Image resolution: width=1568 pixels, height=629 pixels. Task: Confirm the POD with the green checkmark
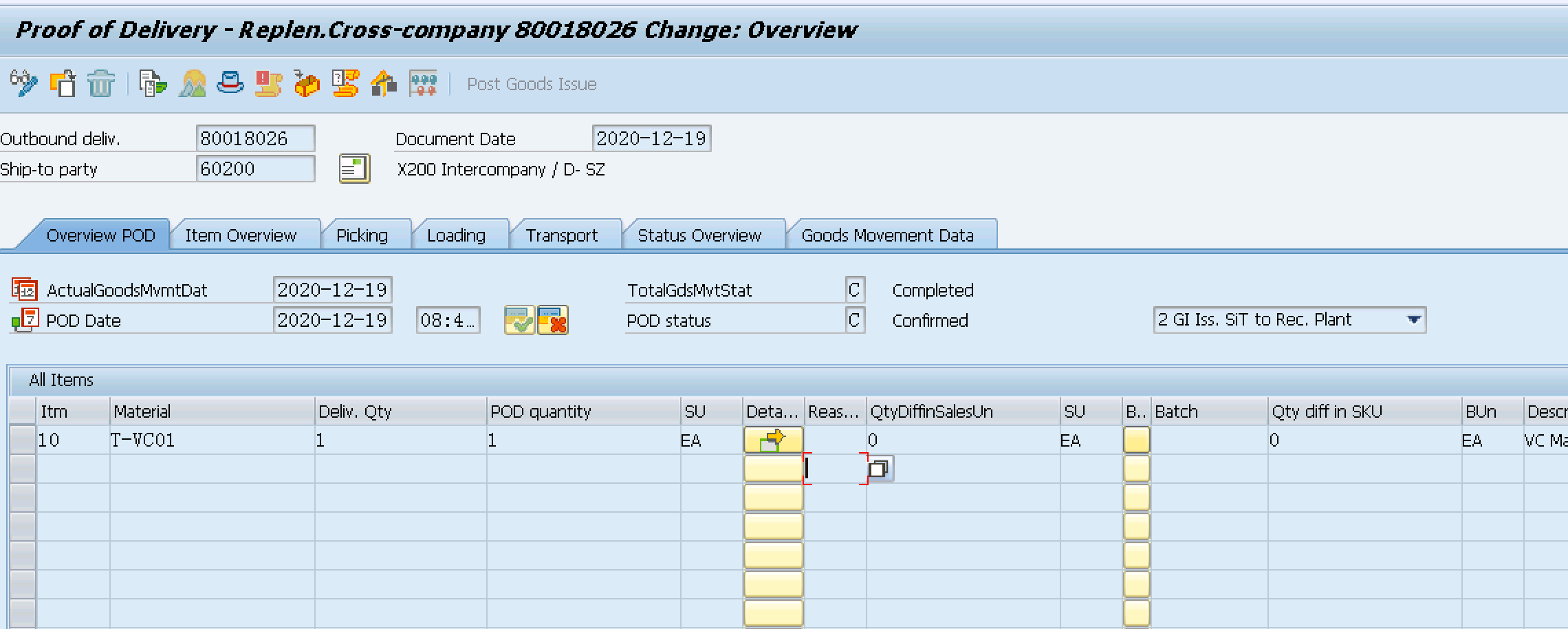pyautogui.click(x=519, y=320)
